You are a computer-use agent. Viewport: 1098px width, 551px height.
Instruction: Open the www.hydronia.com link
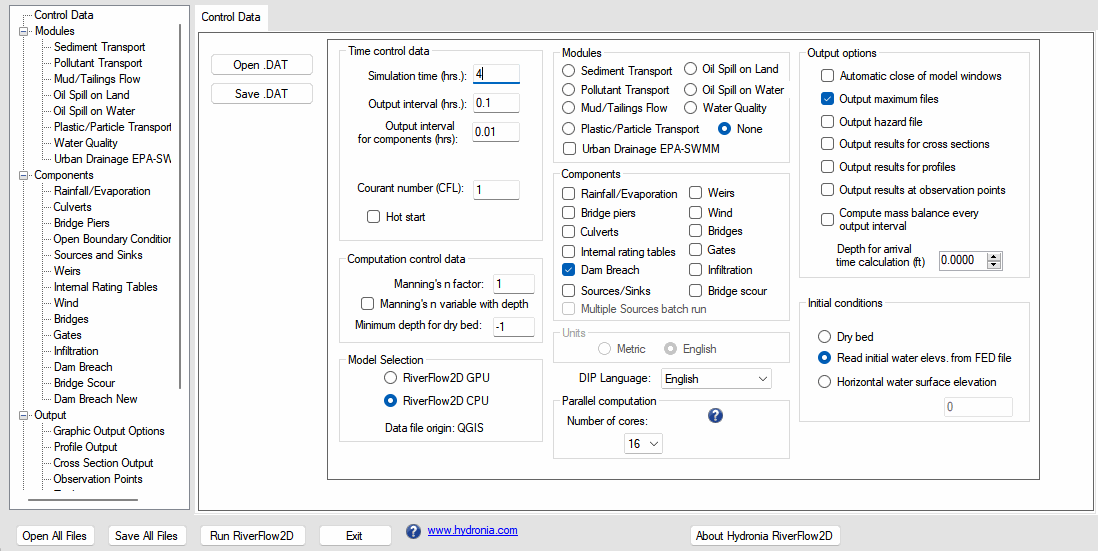(472, 531)
